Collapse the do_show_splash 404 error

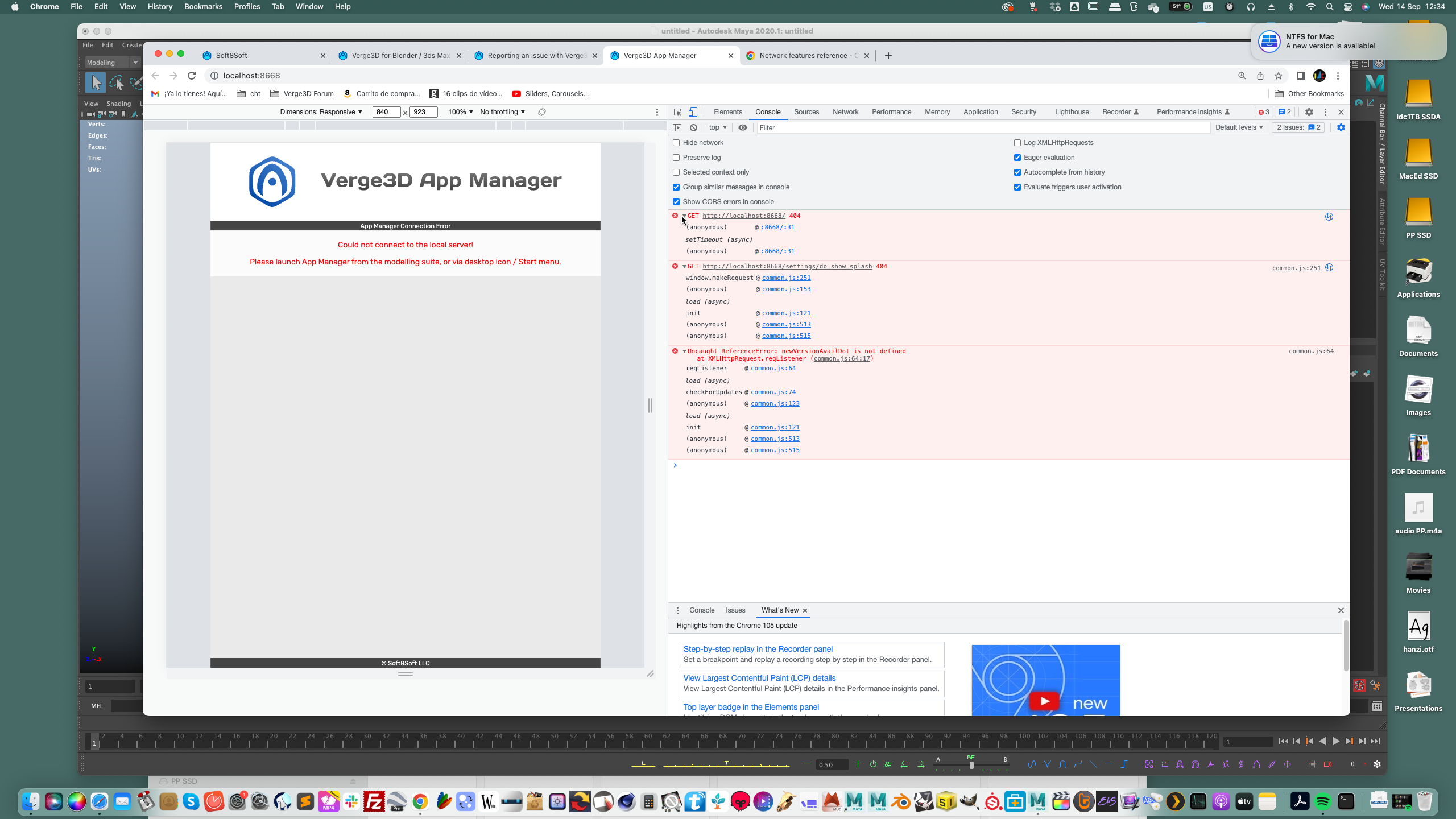click(684, 267)
